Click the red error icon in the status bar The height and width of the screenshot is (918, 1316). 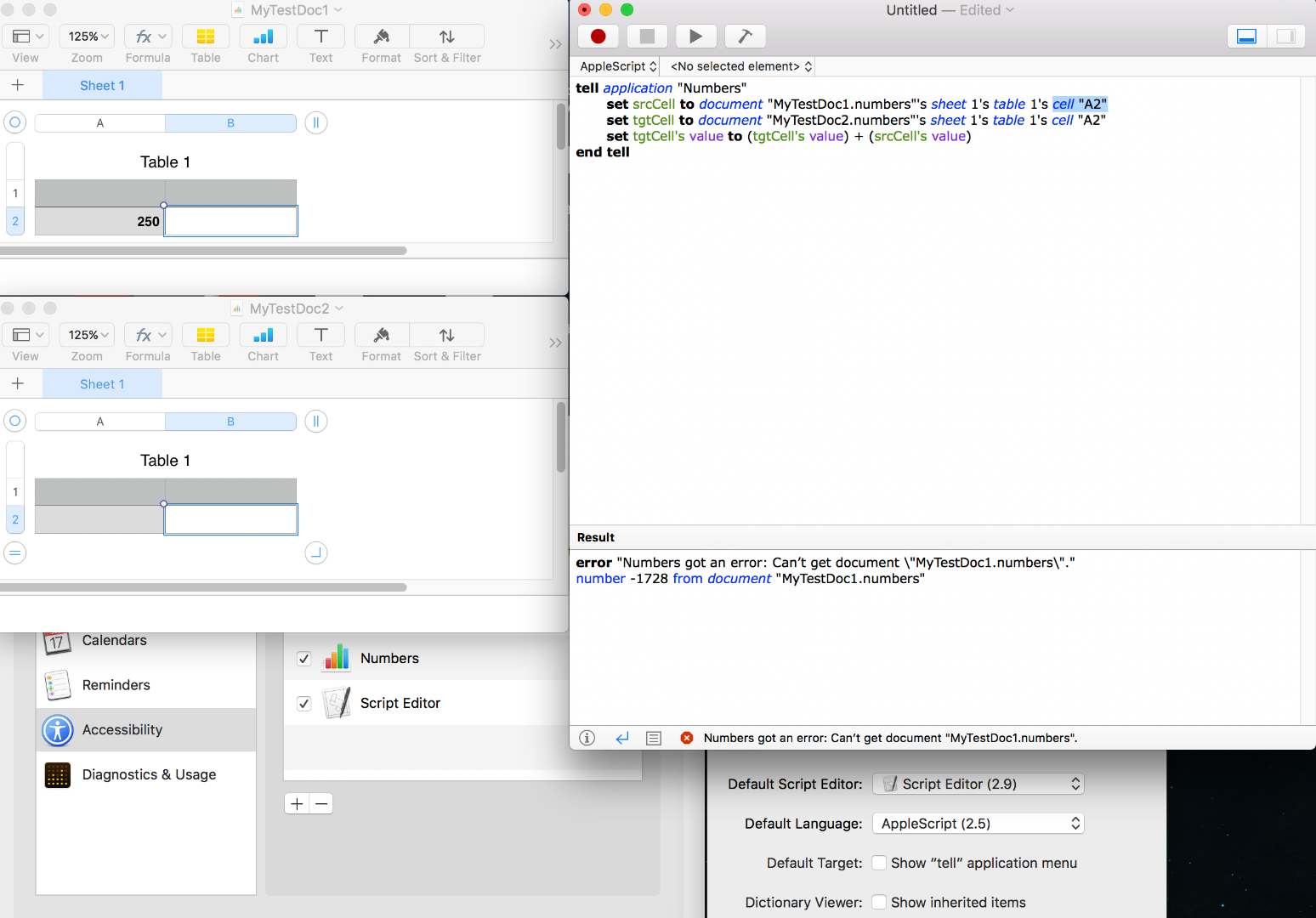[x=687, y=738]
